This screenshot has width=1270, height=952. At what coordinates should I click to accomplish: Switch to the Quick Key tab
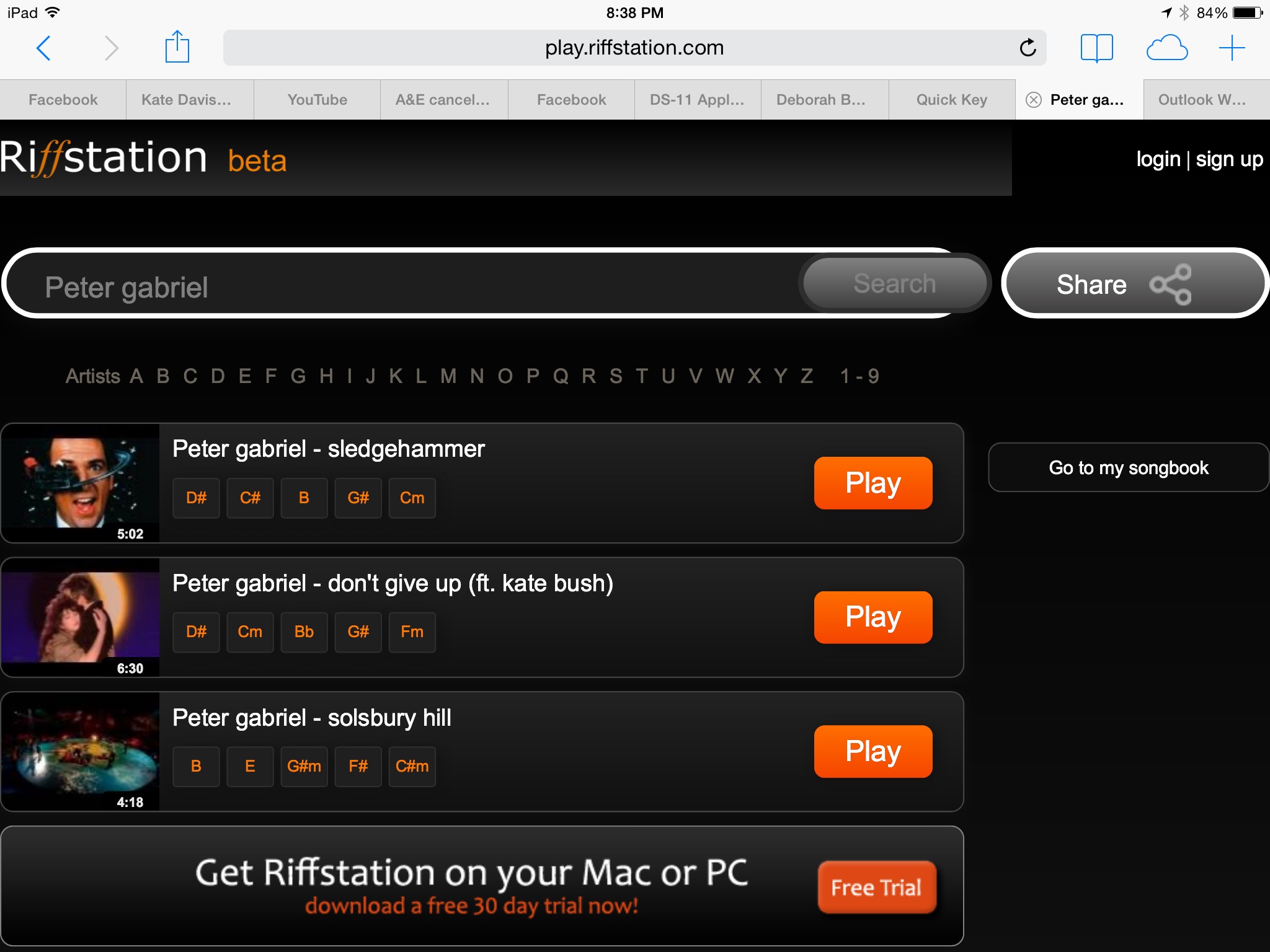tap(952, 100)
